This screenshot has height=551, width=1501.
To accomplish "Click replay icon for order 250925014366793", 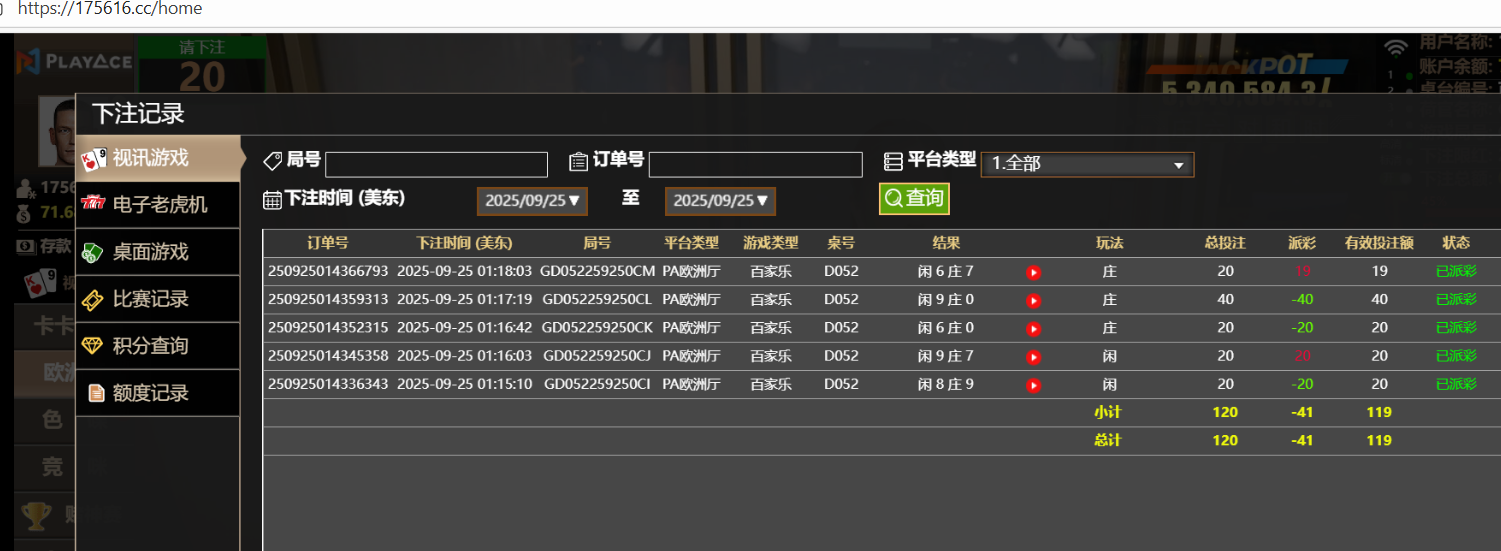I will click(x=1033, y=272).
